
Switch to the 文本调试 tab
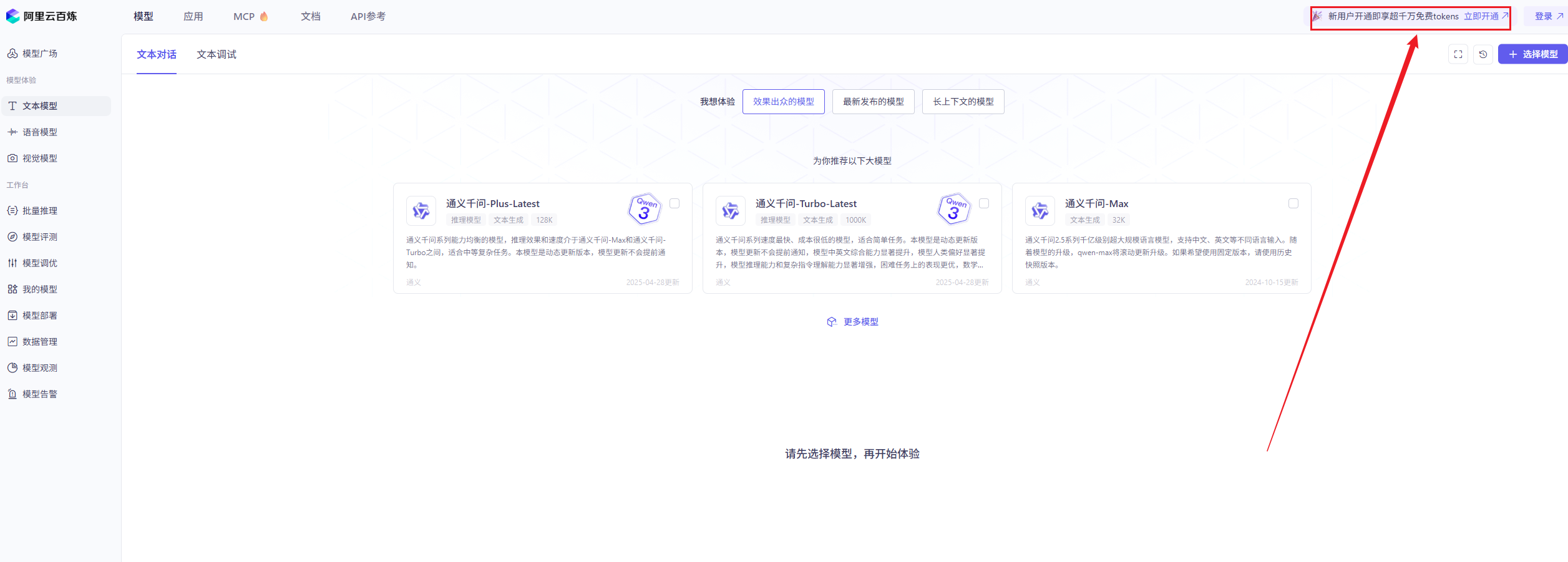[217, 55]
